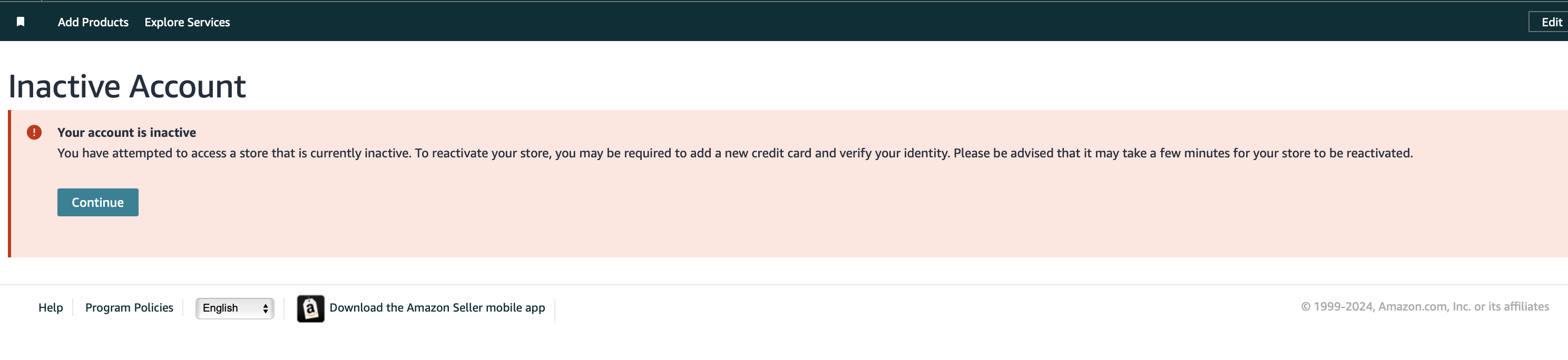Click the Continue button to reactivate
1568x360 pixels.
[98, 203]
